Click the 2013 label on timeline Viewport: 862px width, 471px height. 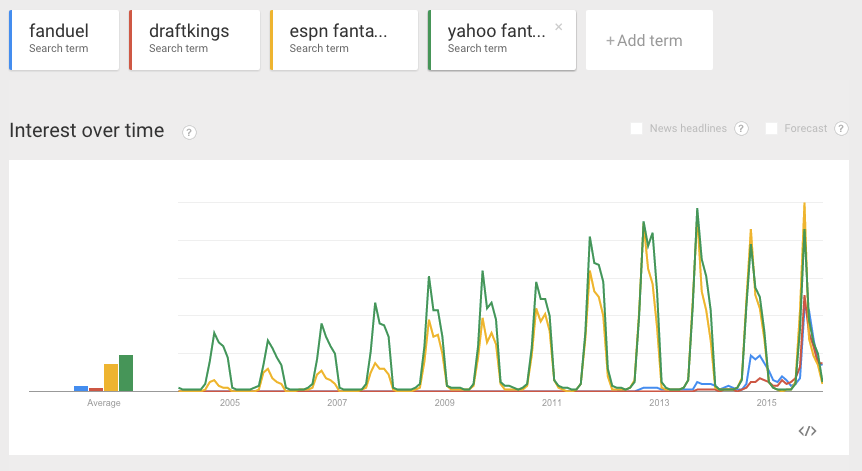659,403
